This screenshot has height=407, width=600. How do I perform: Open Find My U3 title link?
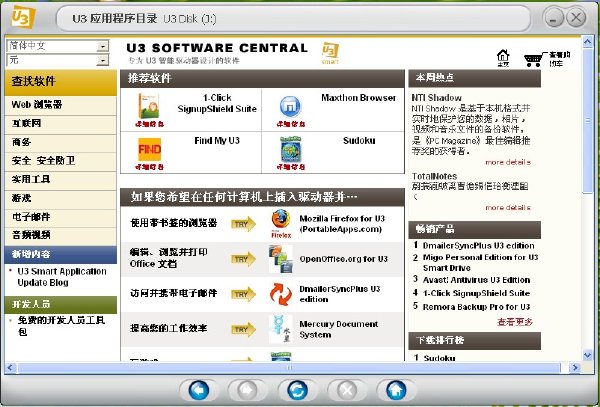(217, 141)
